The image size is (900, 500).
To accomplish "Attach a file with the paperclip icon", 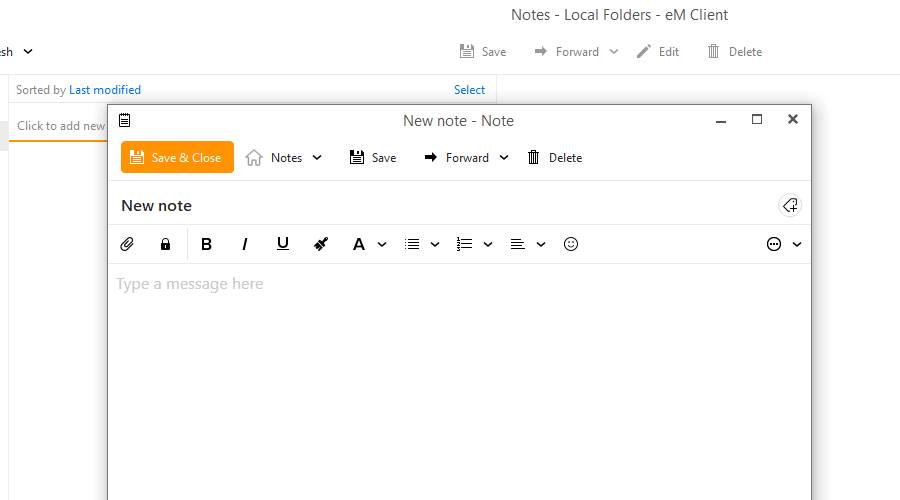I will click(x=127, y=245).
